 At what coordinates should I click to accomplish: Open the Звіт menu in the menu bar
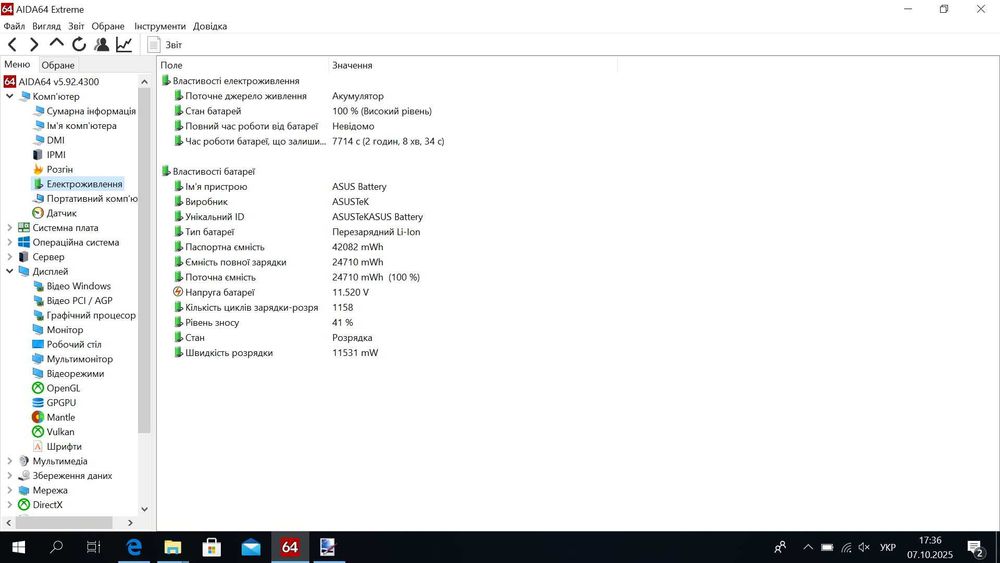coord(76,26)
